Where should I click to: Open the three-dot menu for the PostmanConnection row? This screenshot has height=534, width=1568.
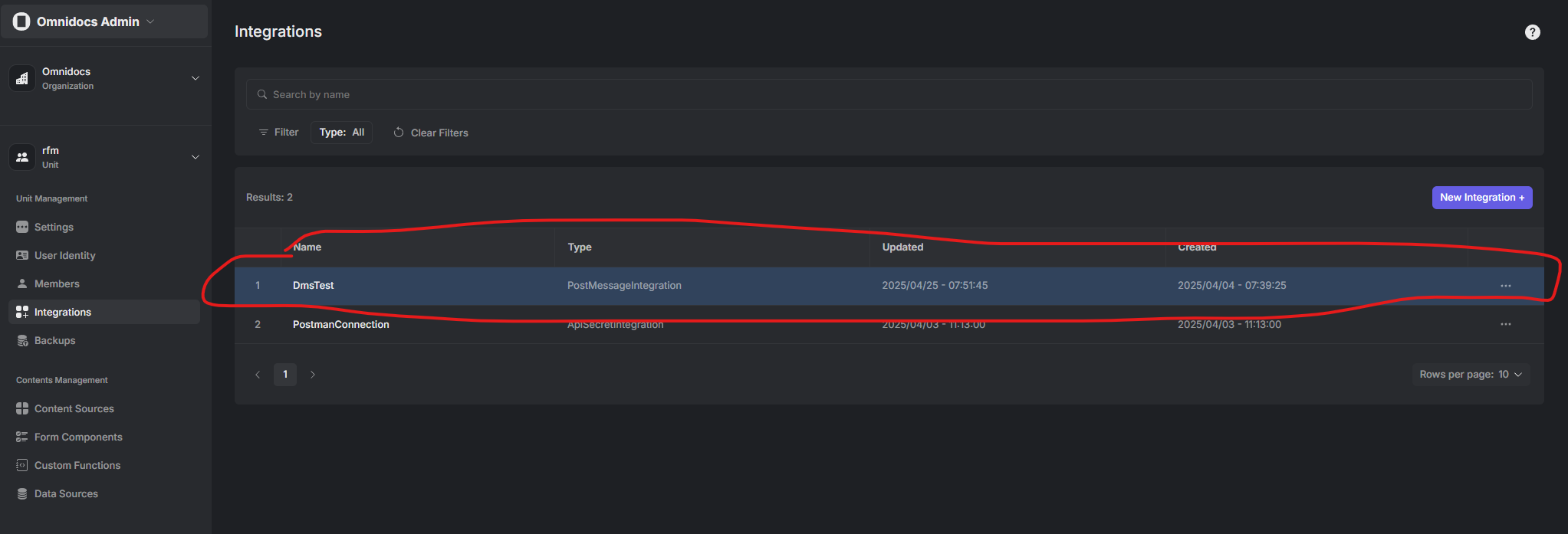(x=1505, y=324)
